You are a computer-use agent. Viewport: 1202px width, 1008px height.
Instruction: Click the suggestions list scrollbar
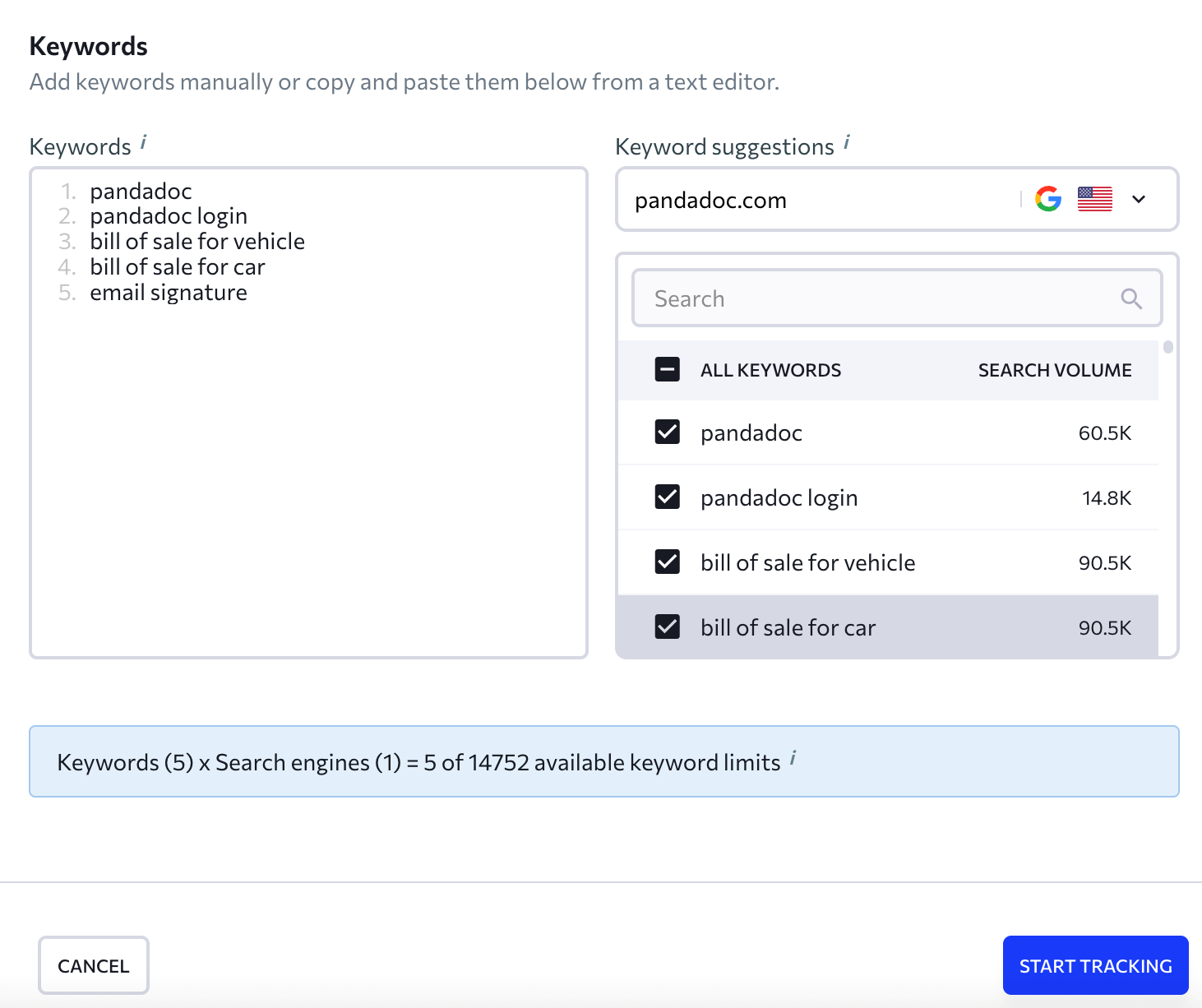(1168, 347)
